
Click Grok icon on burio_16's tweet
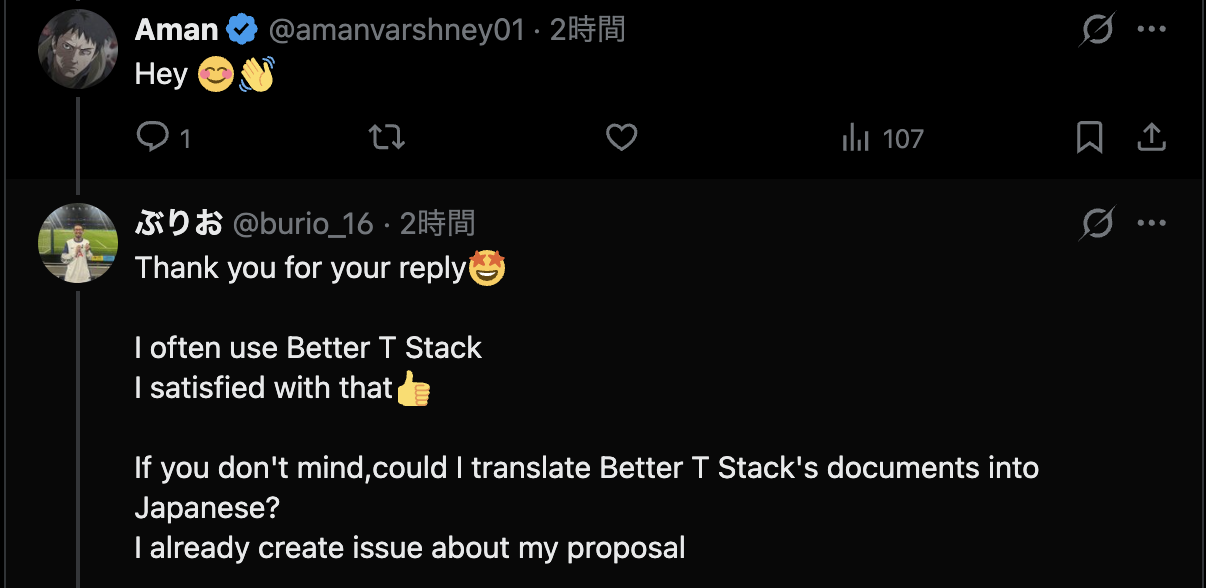(1097, 223)
